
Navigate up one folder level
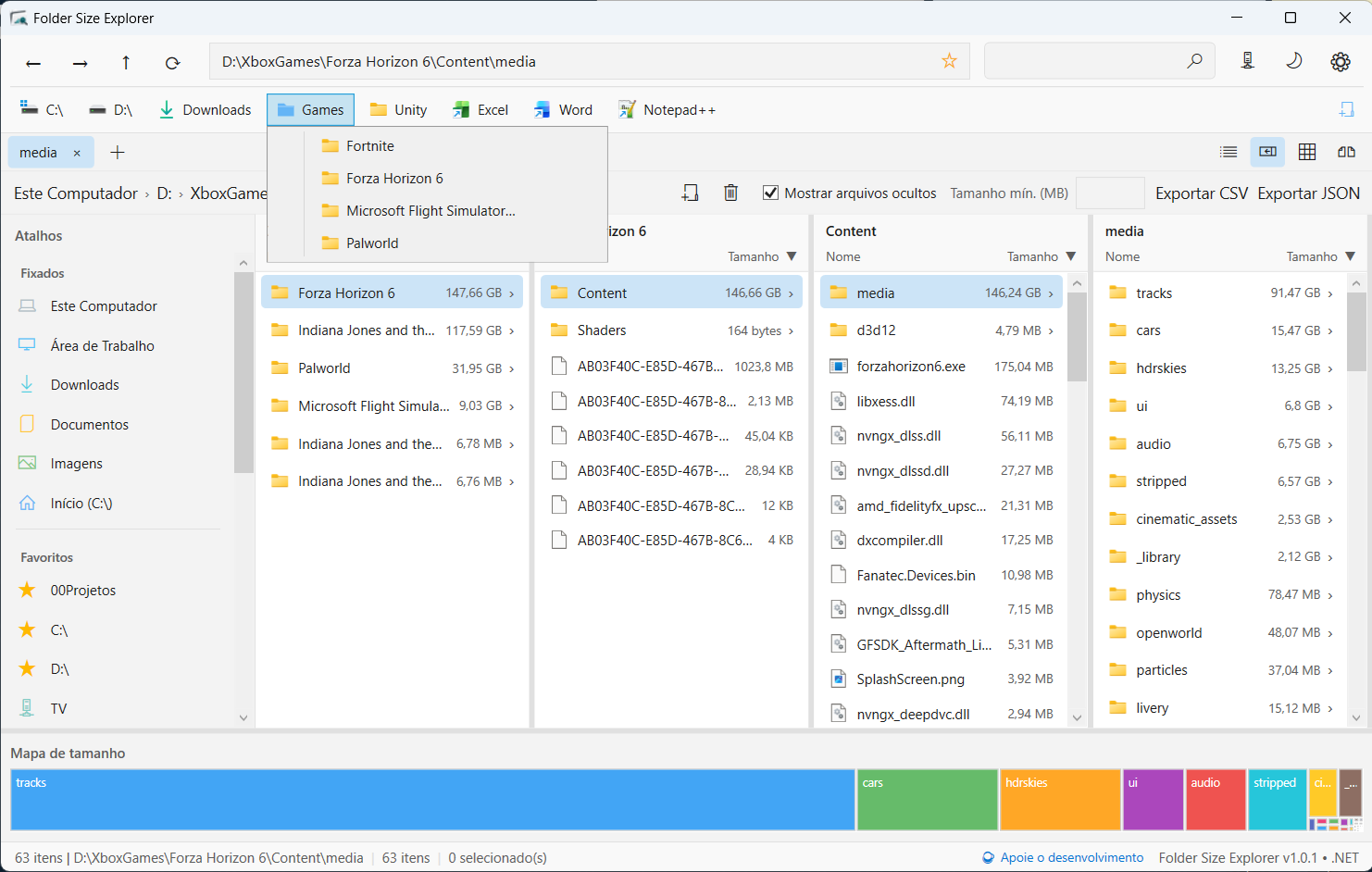click(126, 63)
